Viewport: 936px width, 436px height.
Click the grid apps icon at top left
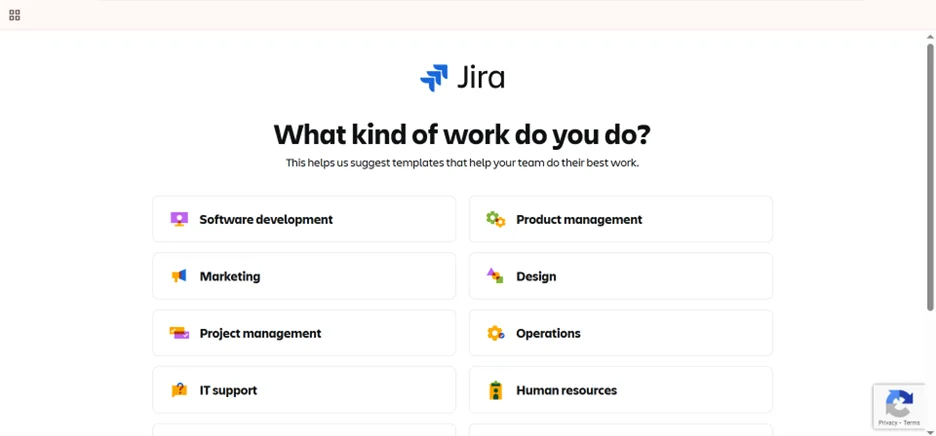coord(15,16)
